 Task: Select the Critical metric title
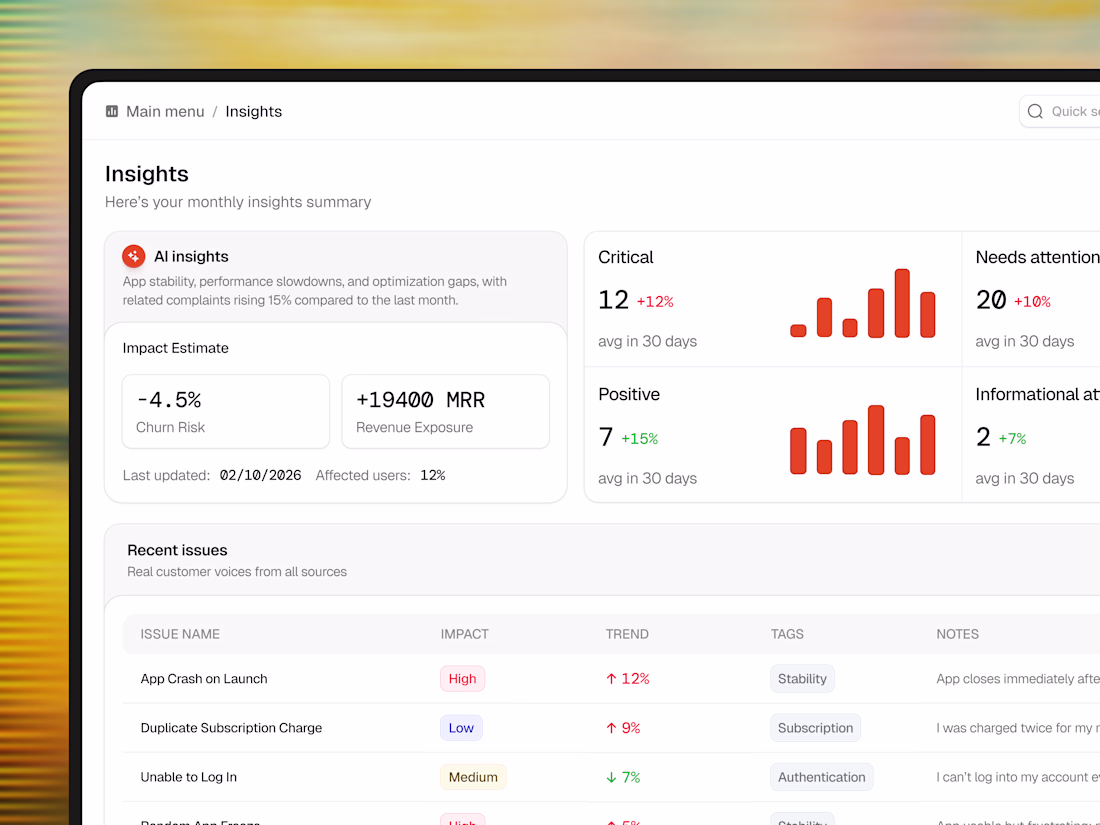pyautogui.click(x=626, y=257)
